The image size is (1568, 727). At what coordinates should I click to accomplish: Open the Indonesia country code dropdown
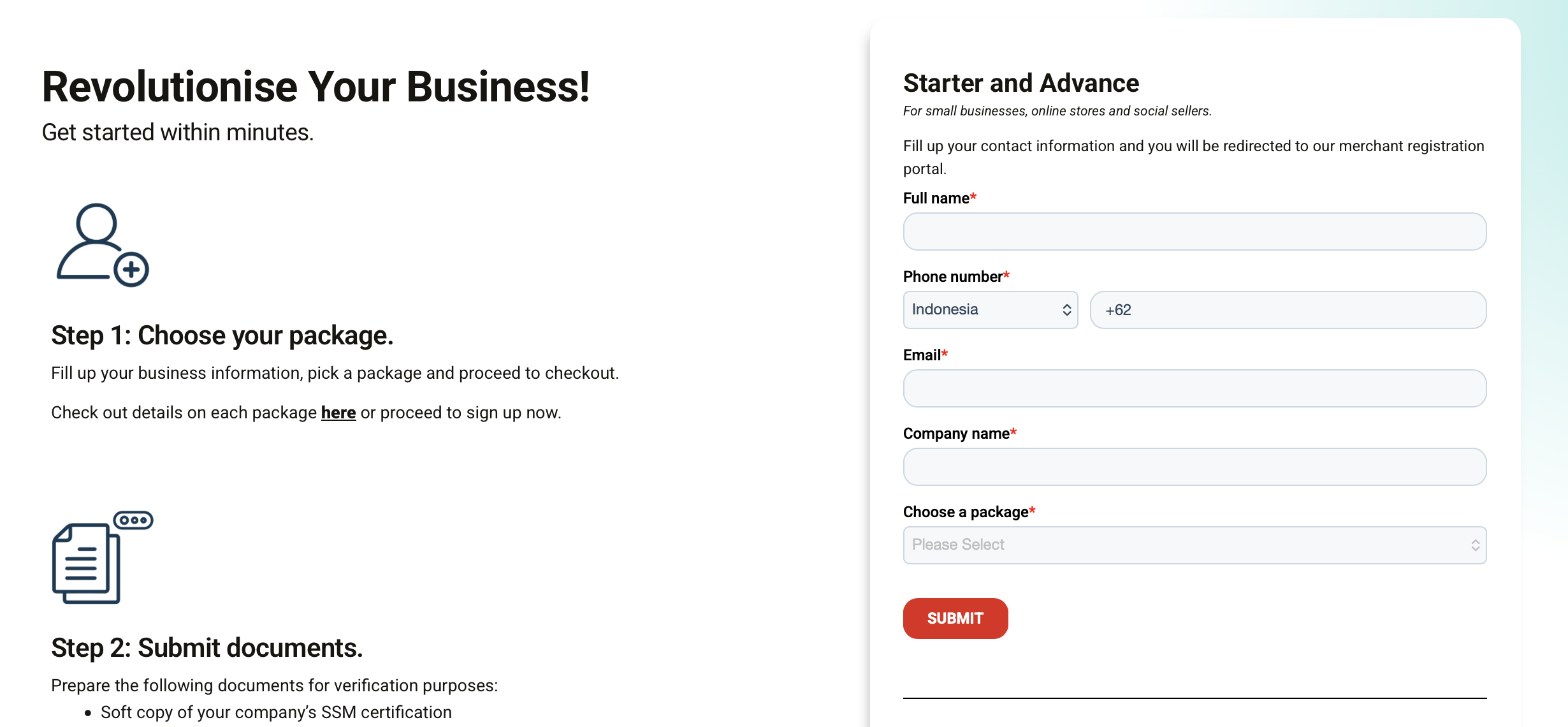(x=991, y=310)
